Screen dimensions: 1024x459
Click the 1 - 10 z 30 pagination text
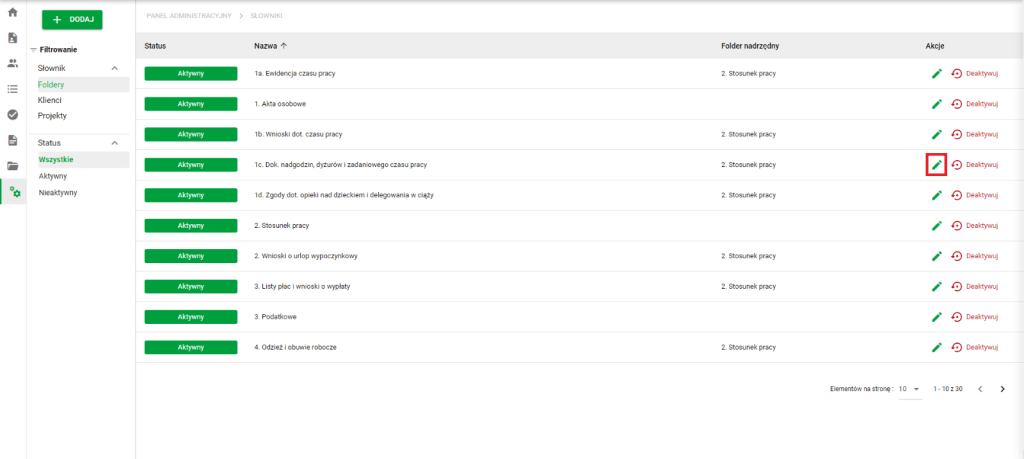pyautogui.click(x=948, y=389)
